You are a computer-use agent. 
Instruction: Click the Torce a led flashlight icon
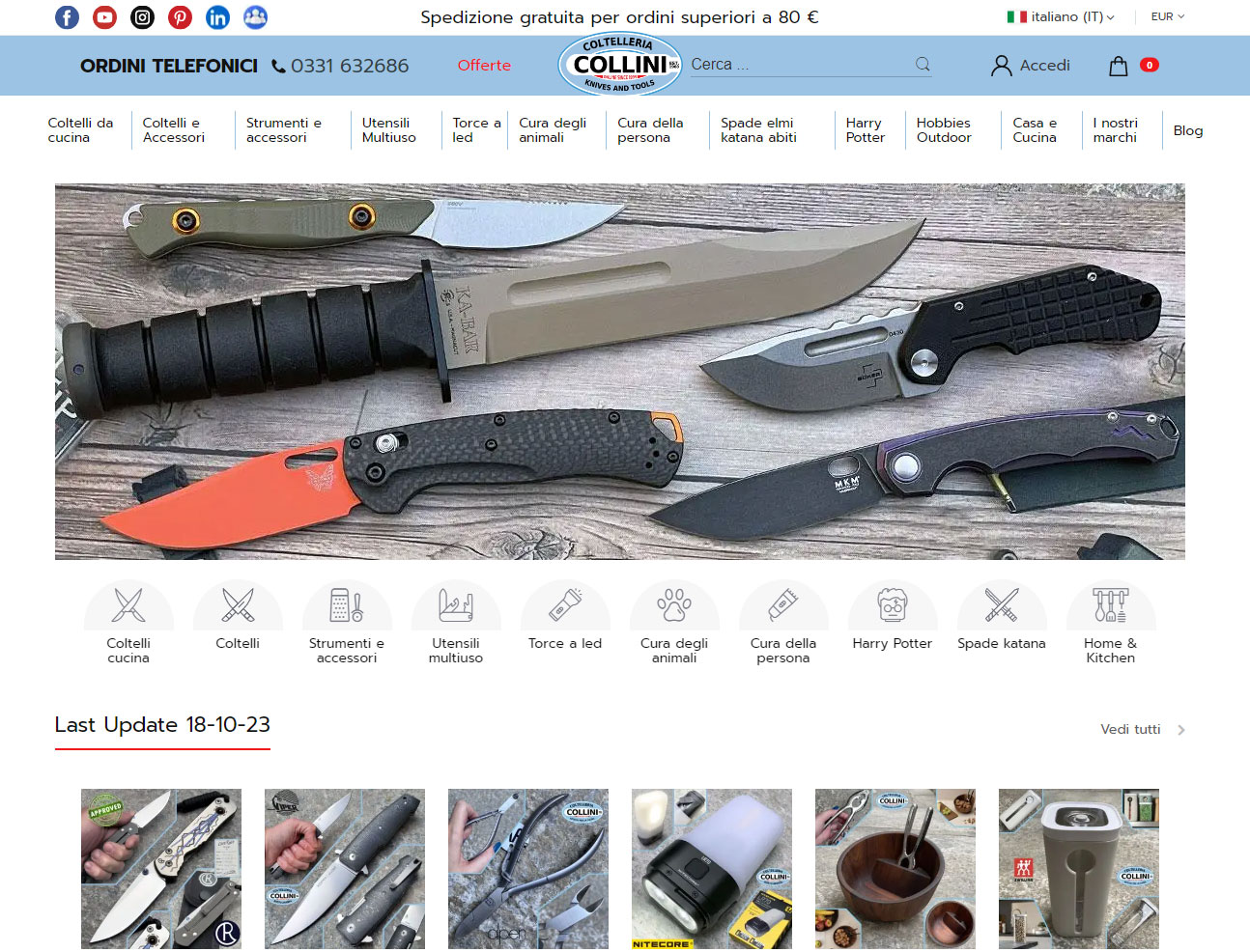[565, 606]
